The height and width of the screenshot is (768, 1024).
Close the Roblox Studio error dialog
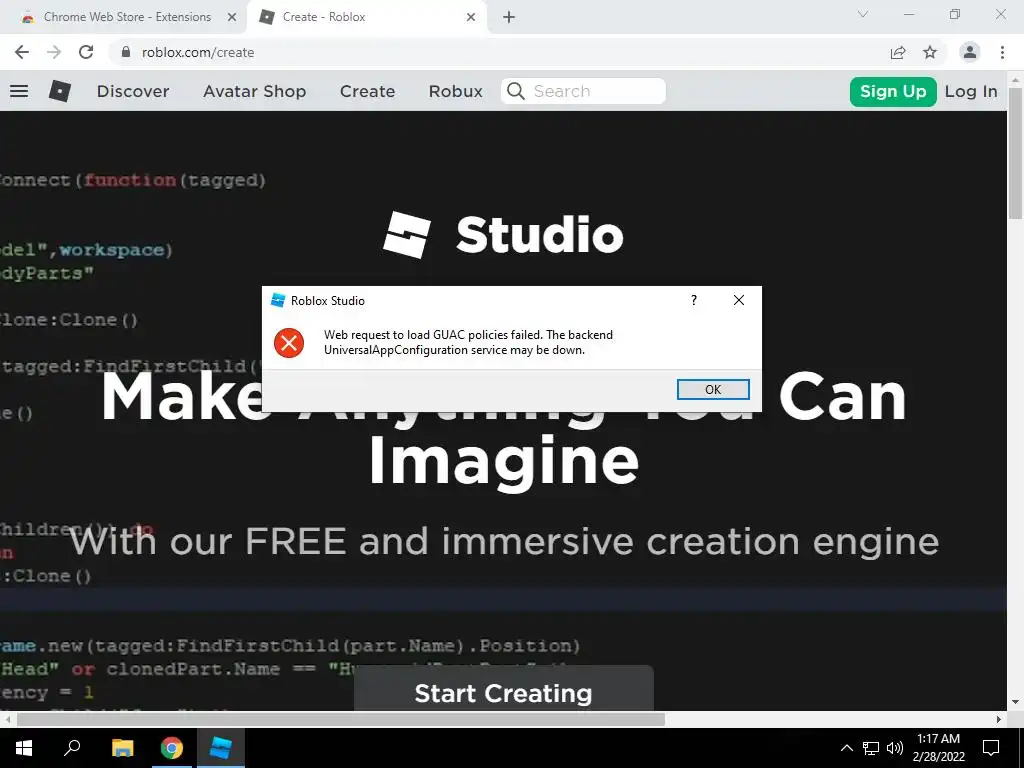point(739,300)
